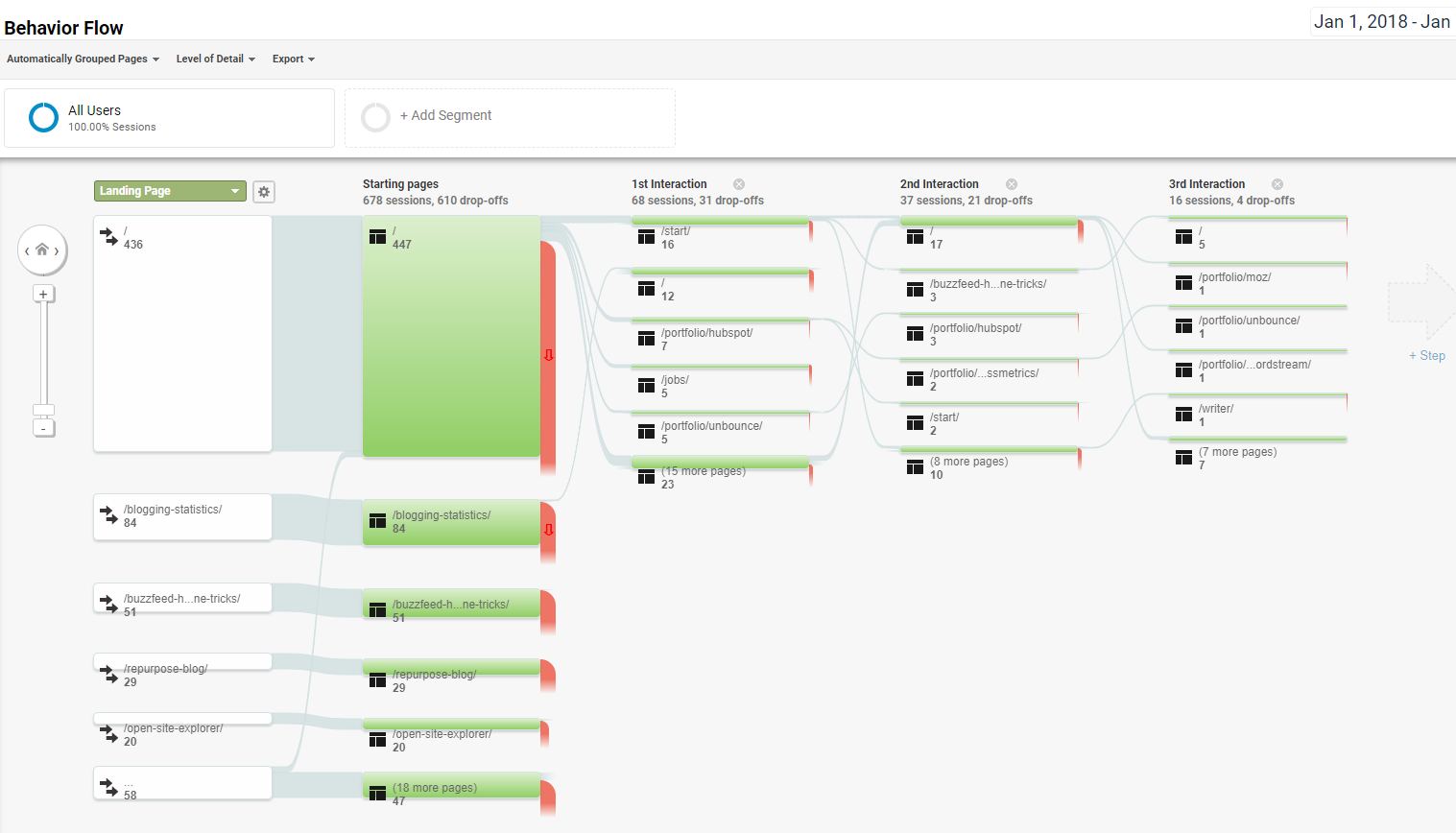Remove the 1st Interaction column
The height and width of the screenshot is (833, 1456).
[x=739, y=184]
